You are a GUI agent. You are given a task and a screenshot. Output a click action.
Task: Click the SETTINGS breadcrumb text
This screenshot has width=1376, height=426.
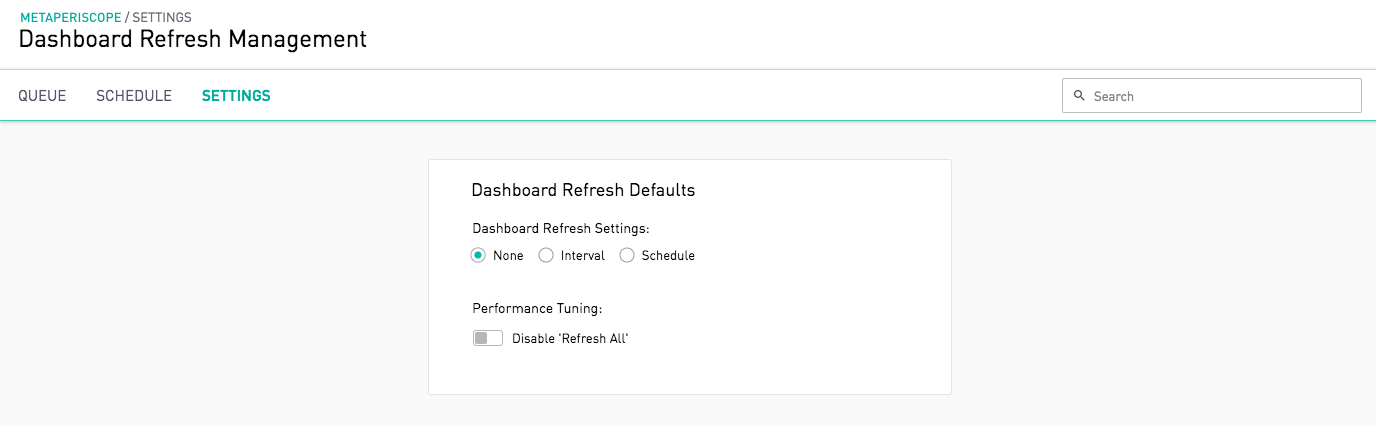point(162,17)
